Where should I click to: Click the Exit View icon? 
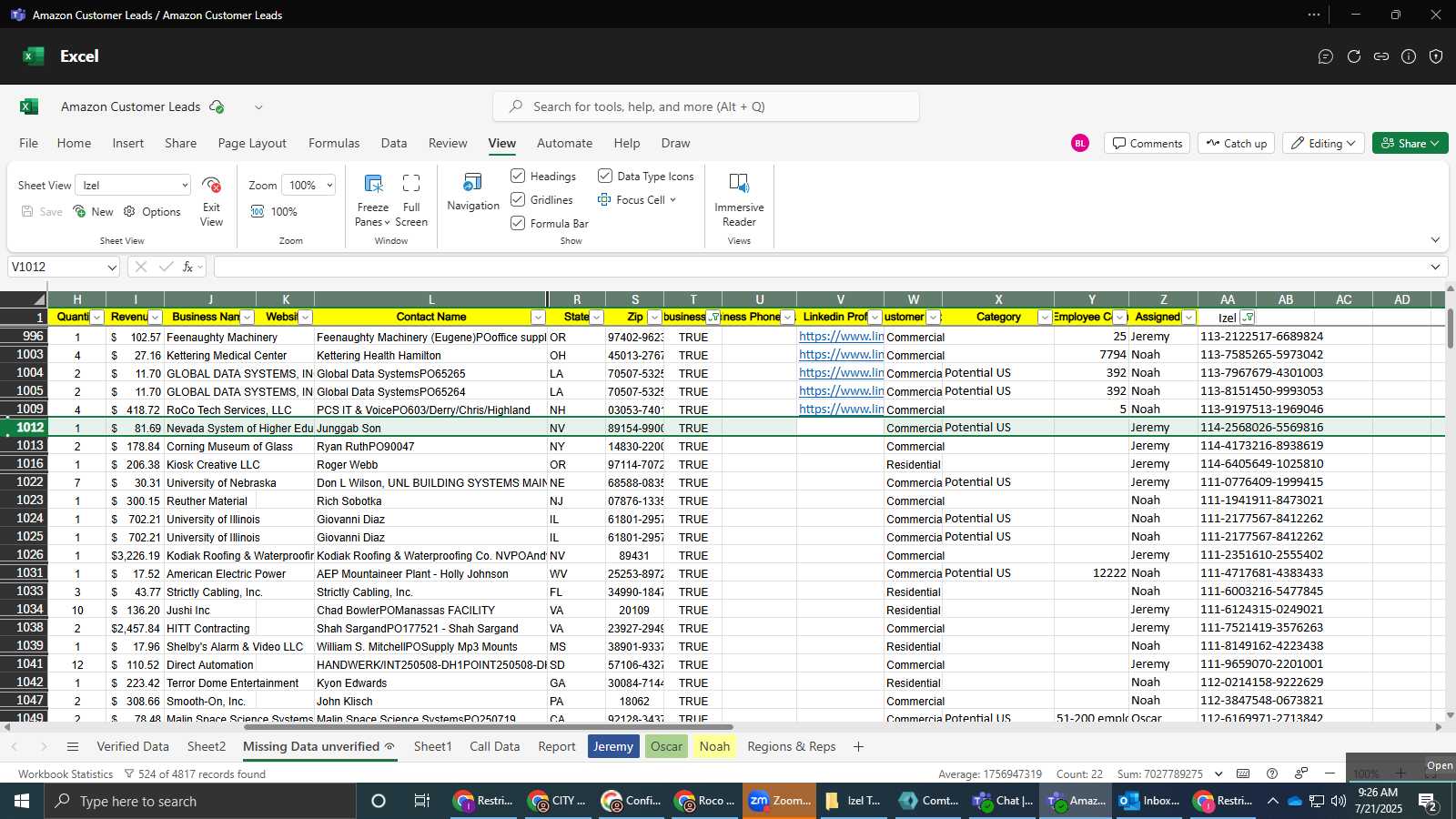click(x=211, y=186)
